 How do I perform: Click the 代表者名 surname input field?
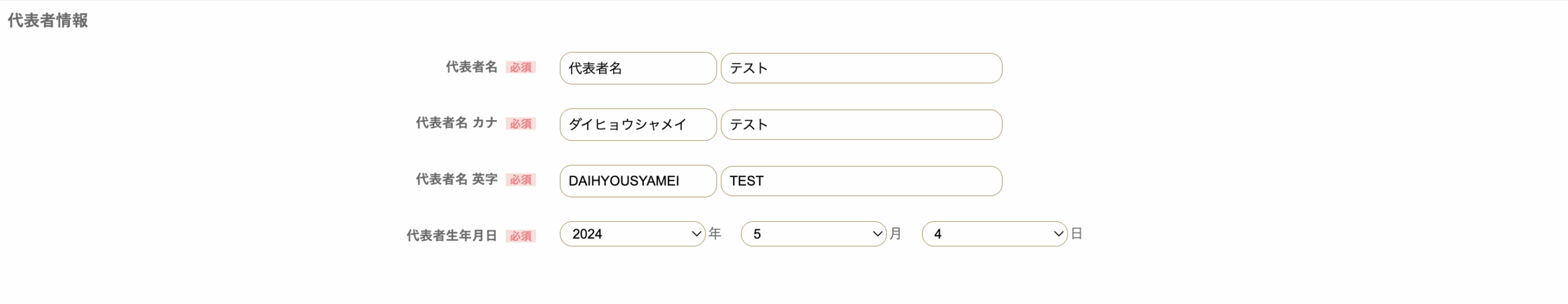pyautogui.click(x=638, y=68)
